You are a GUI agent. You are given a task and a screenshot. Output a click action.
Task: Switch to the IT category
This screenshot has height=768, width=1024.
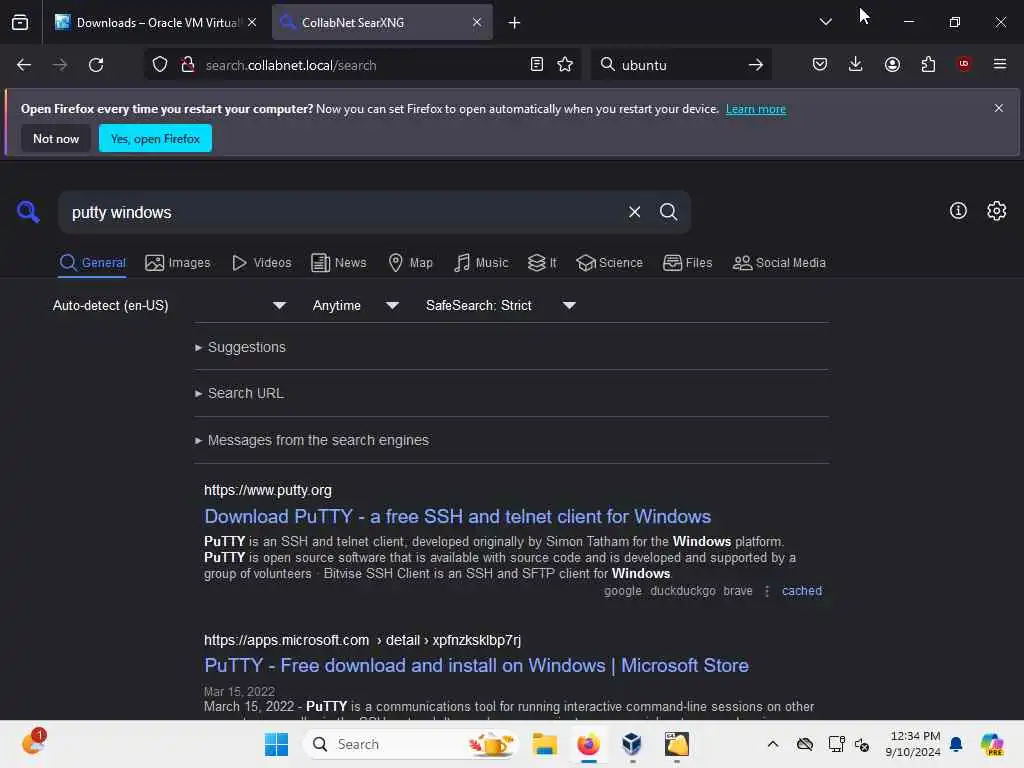[542, 263]
